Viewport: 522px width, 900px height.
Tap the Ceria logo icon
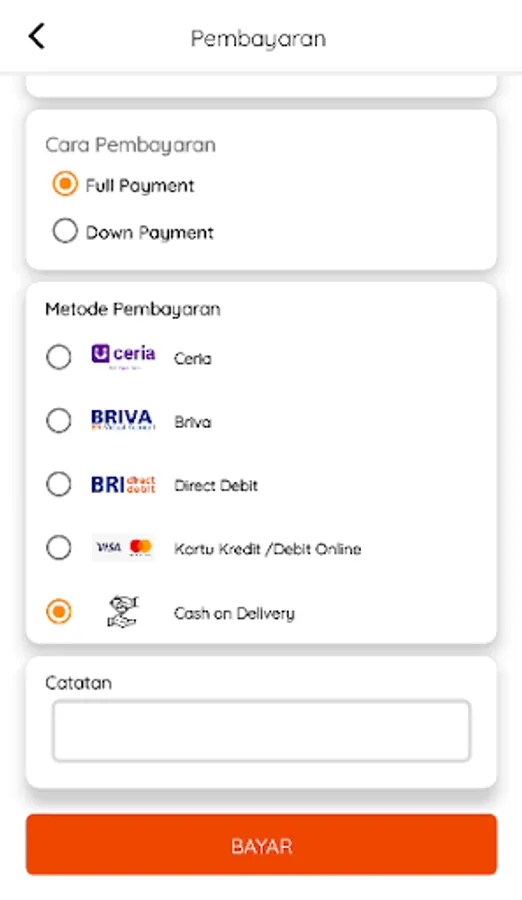pyautogui.click(x=123, y=357)
